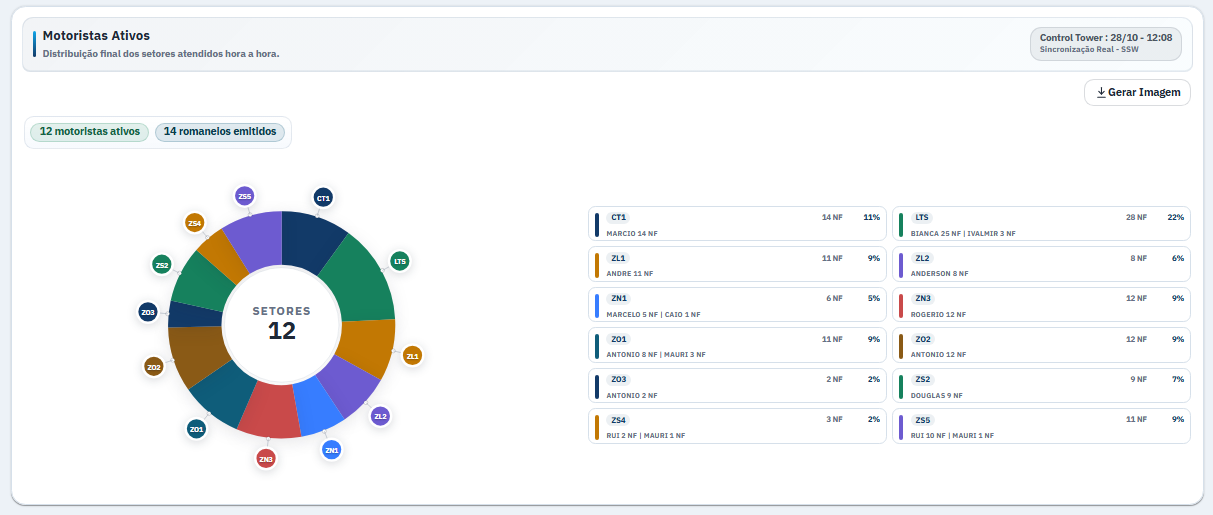Click 'ANTONIO 8 NF | MAURI 3 NF' text

tap(656, 354)
